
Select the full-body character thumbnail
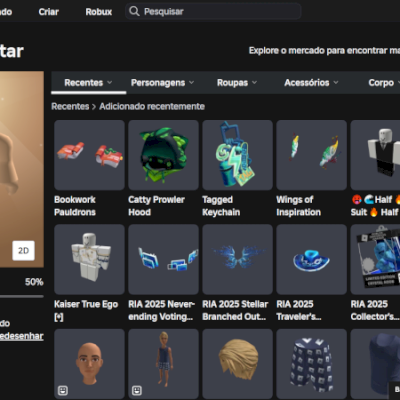click(x=163, y=364)
